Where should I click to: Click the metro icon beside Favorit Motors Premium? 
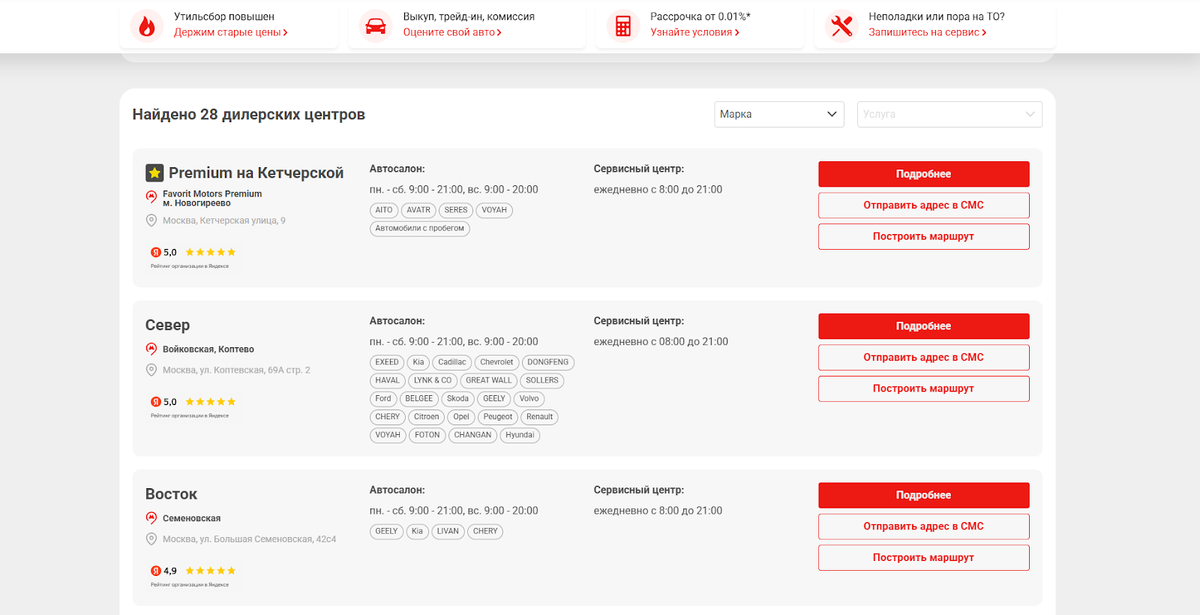(152, 197)
